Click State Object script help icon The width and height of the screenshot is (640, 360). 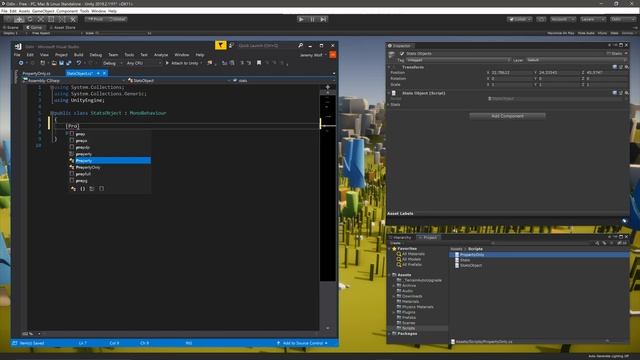(615, 93)
